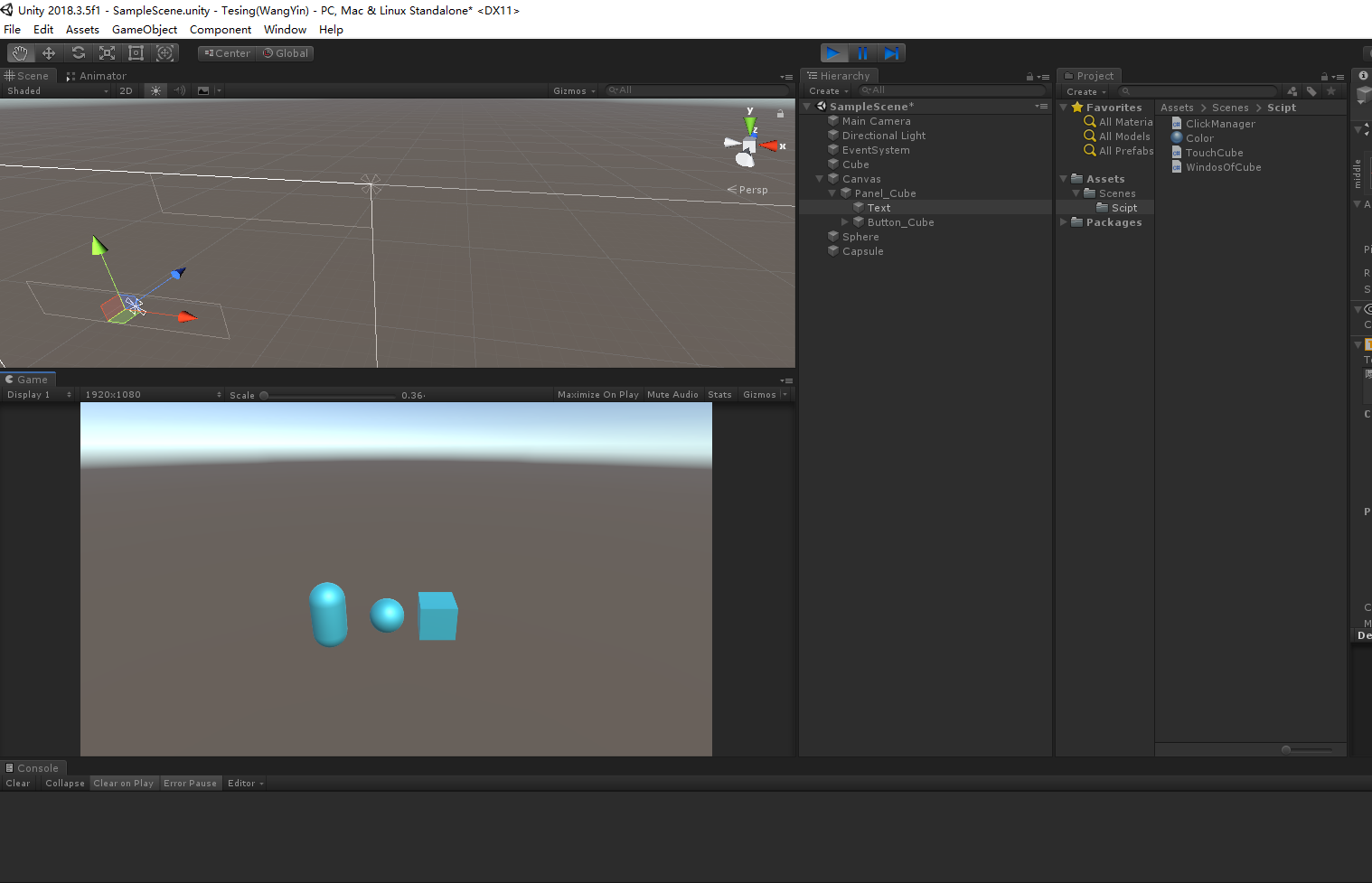Click Search by Label tag icon
The height and width of the screenshot is (883, 1372).
coord(1311,91)
